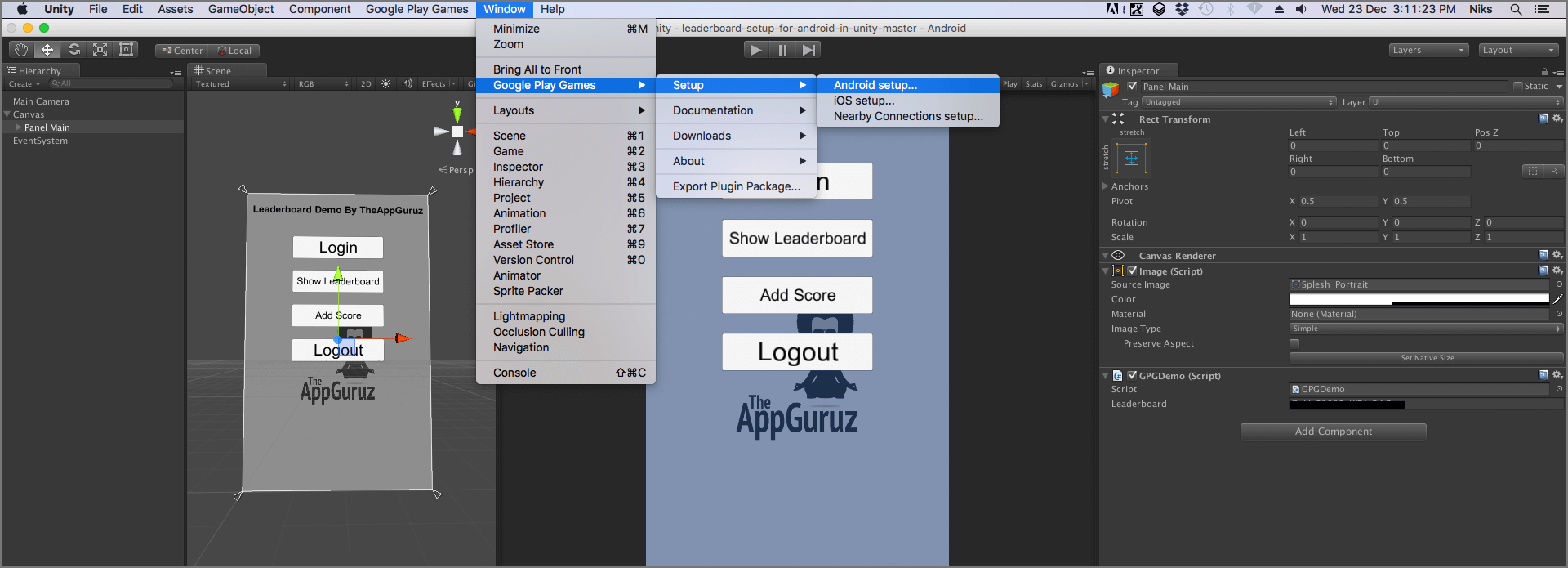Click the Image Color swatch
The height and width of the screenshot is (568, 1568).
click(1419, 299)
